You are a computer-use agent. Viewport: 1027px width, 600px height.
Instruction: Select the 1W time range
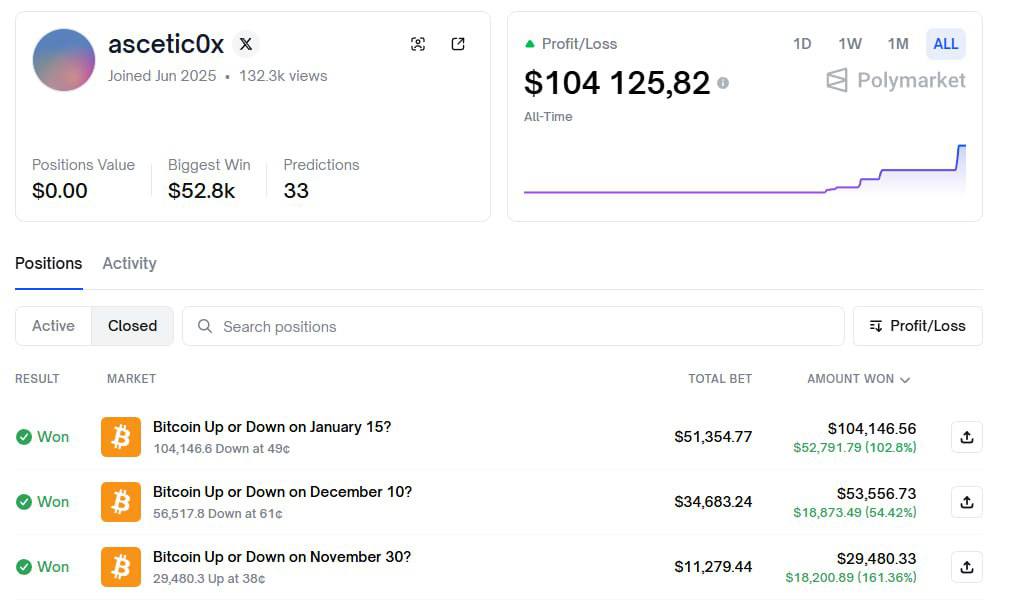(850, 44)
